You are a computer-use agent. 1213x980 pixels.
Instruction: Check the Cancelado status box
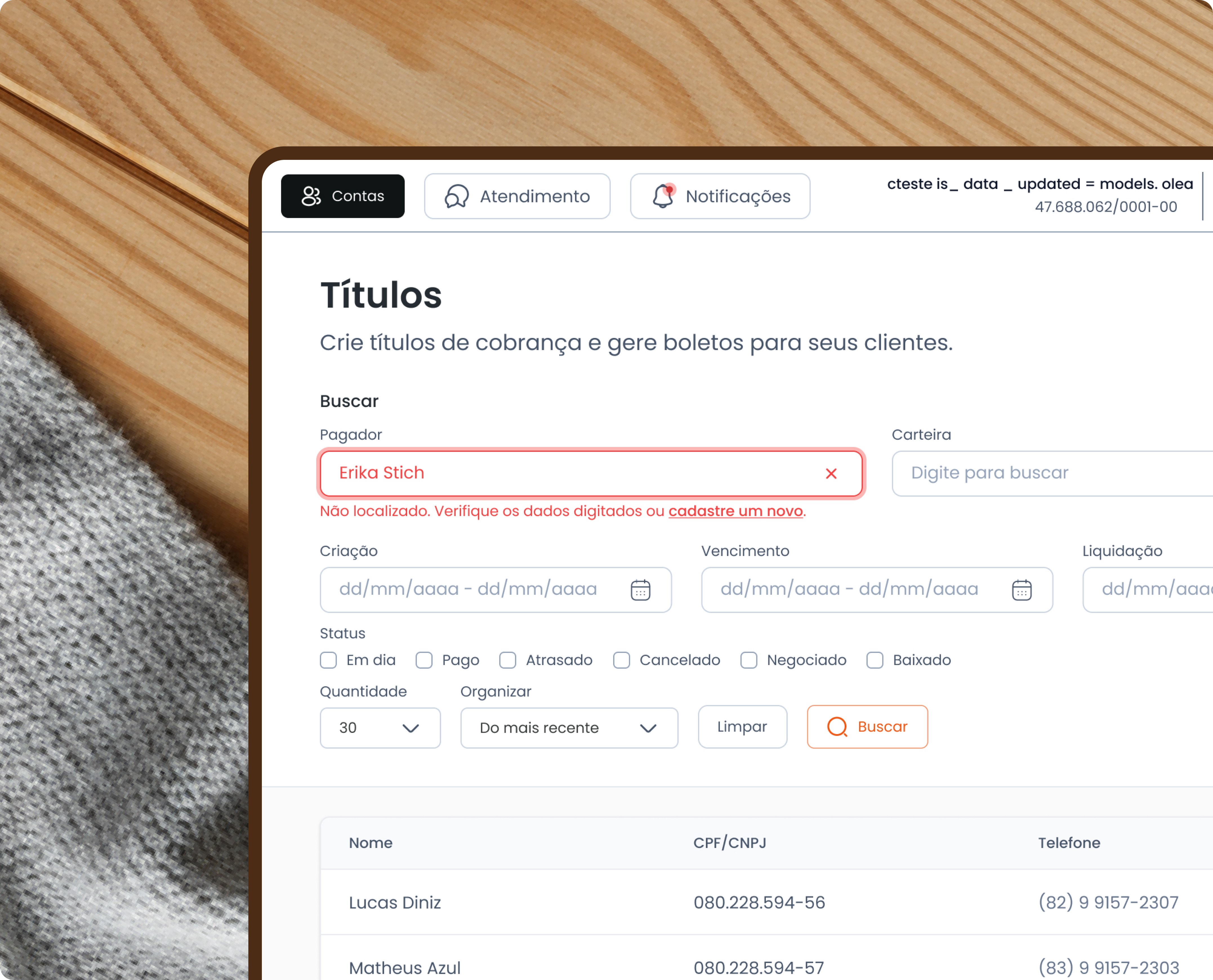(622, 660)
